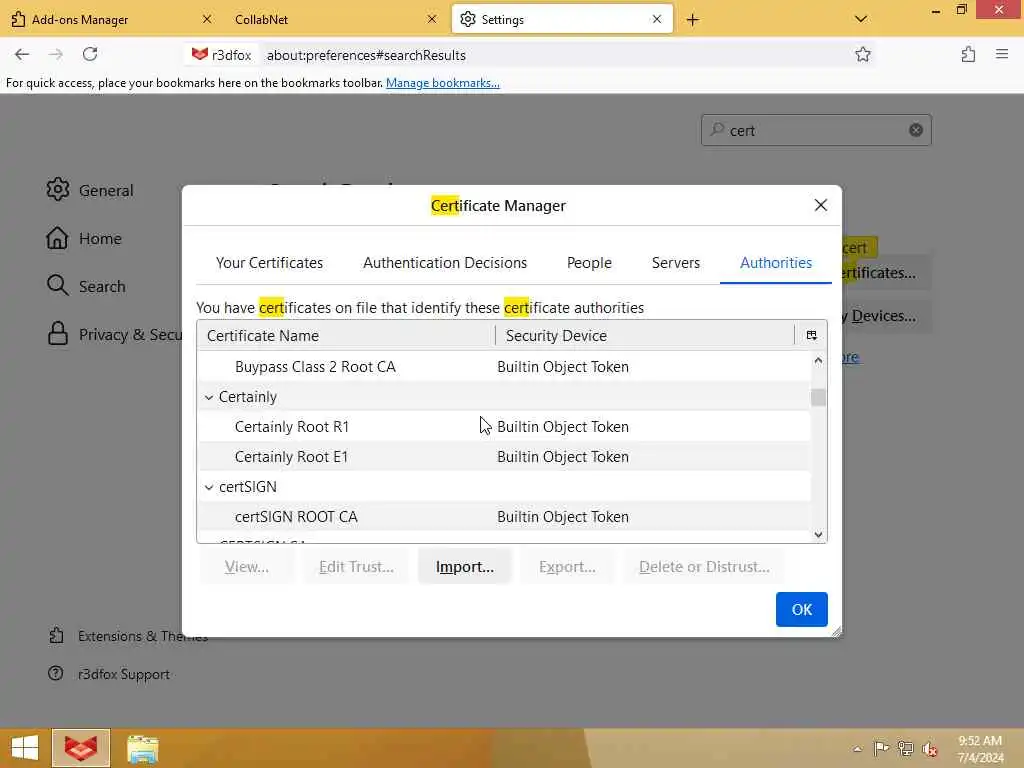Open the Manage bookmarks link

pyautogui.click(x=443, y=83)
